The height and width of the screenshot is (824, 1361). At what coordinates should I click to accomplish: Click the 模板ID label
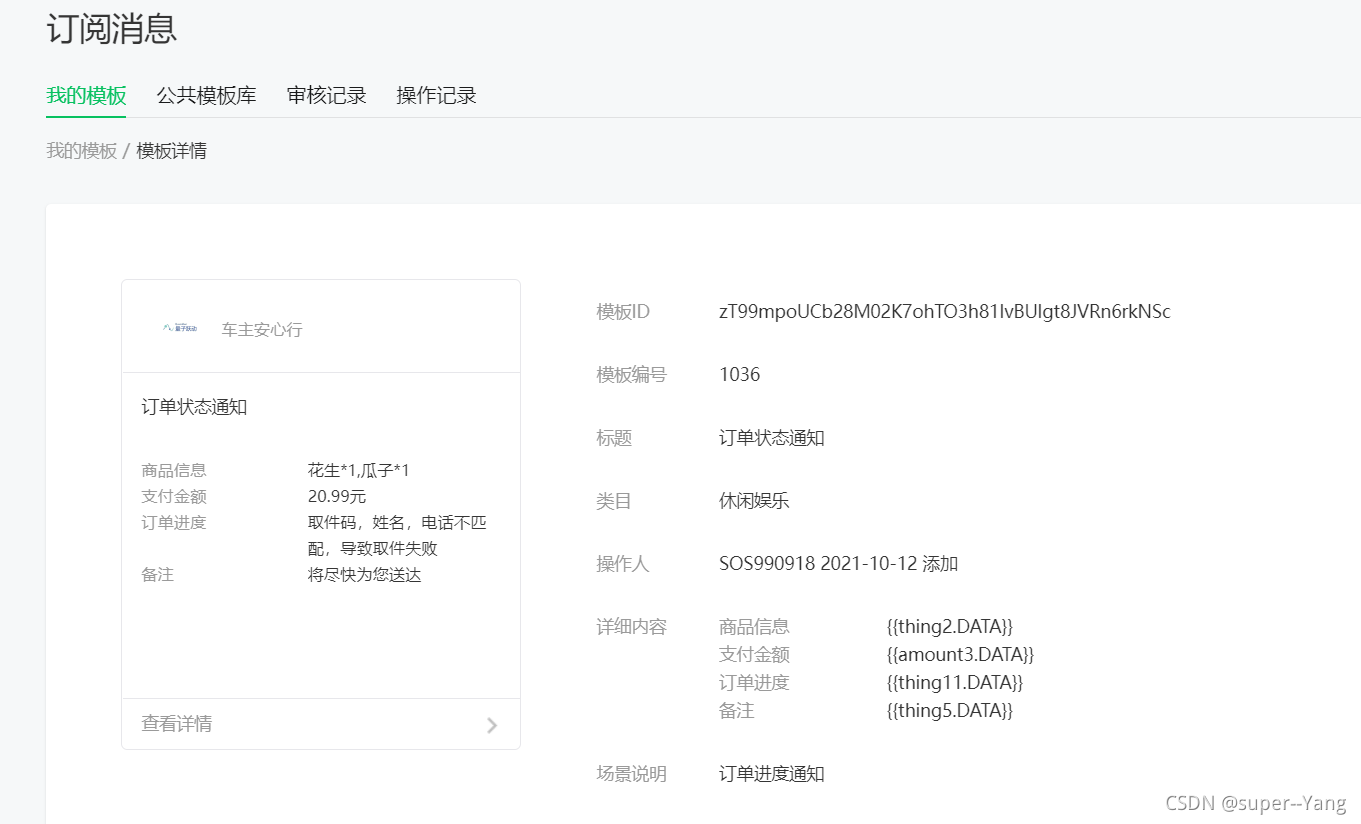[623, 312]
